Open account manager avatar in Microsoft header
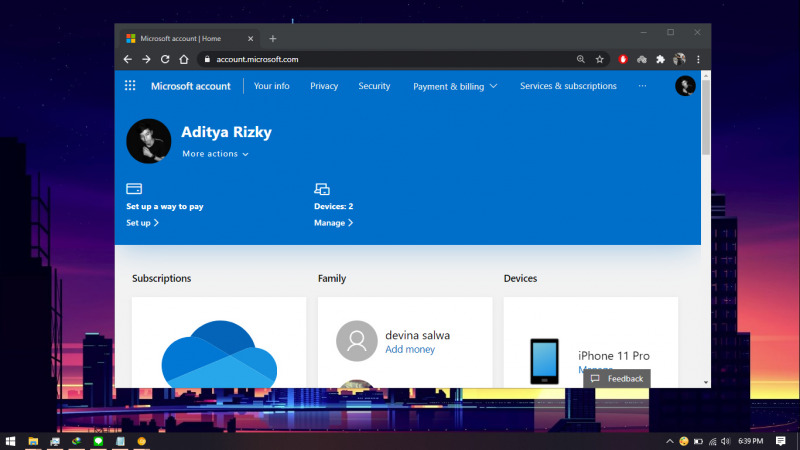Image resolution: width=800 pixels, height=450 pixels. pos(685,86)
